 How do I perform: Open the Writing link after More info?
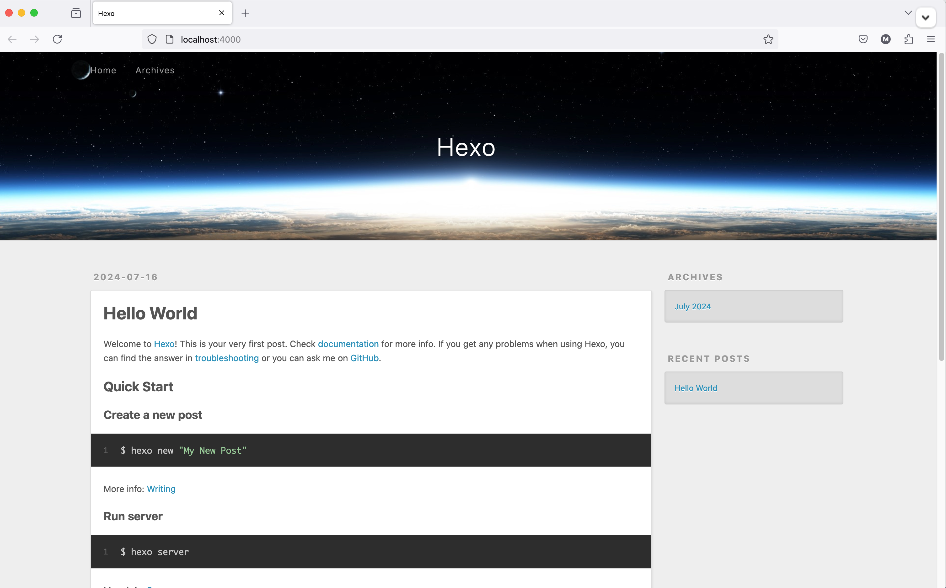pyautogui.click(x=161, y=488)
